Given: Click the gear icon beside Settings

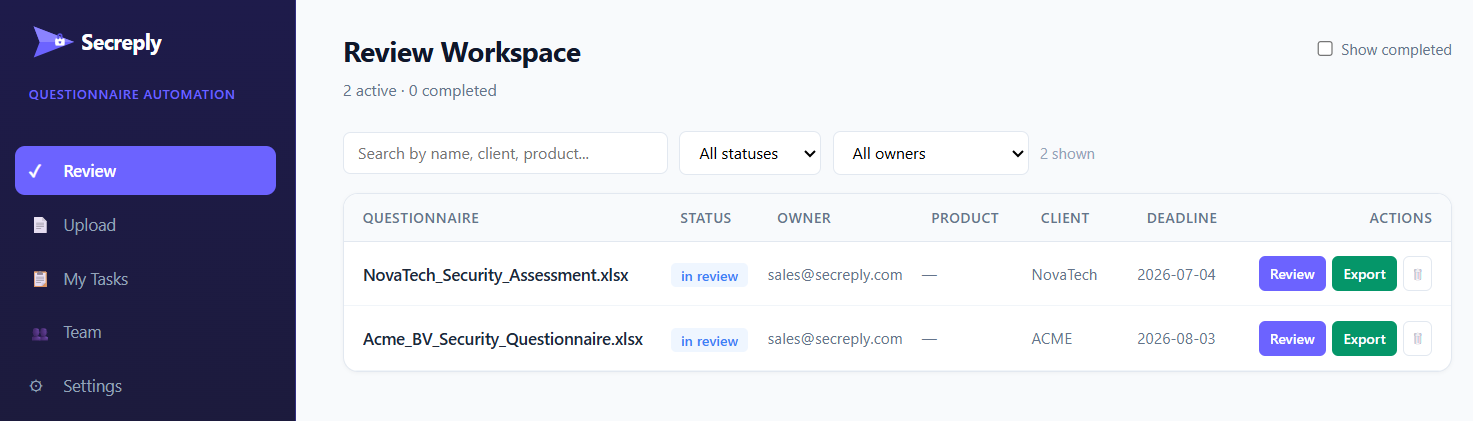Looking at the screenshot, I should click(36, 386).
